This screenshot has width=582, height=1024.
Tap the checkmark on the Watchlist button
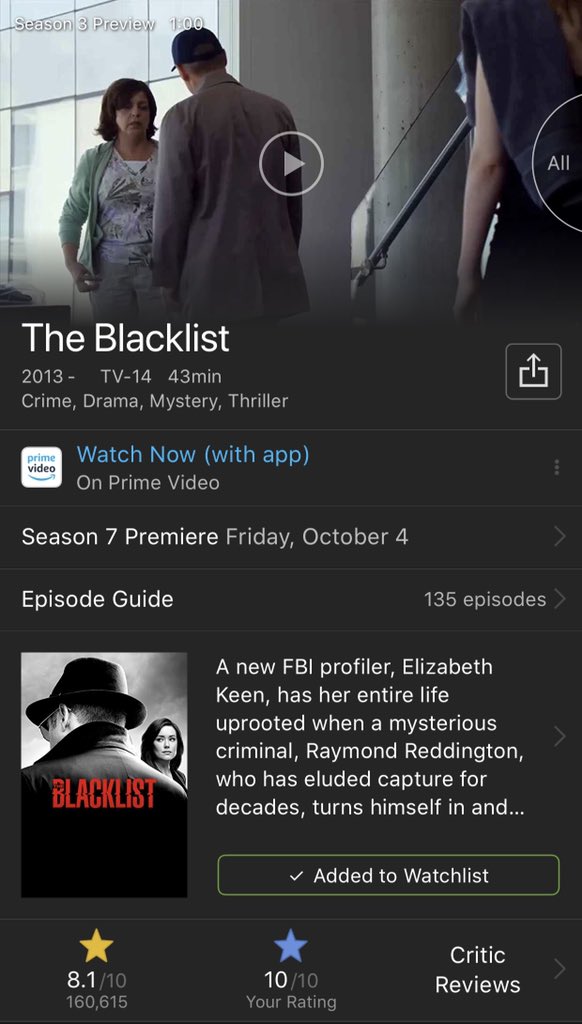[x=296, y=876]
